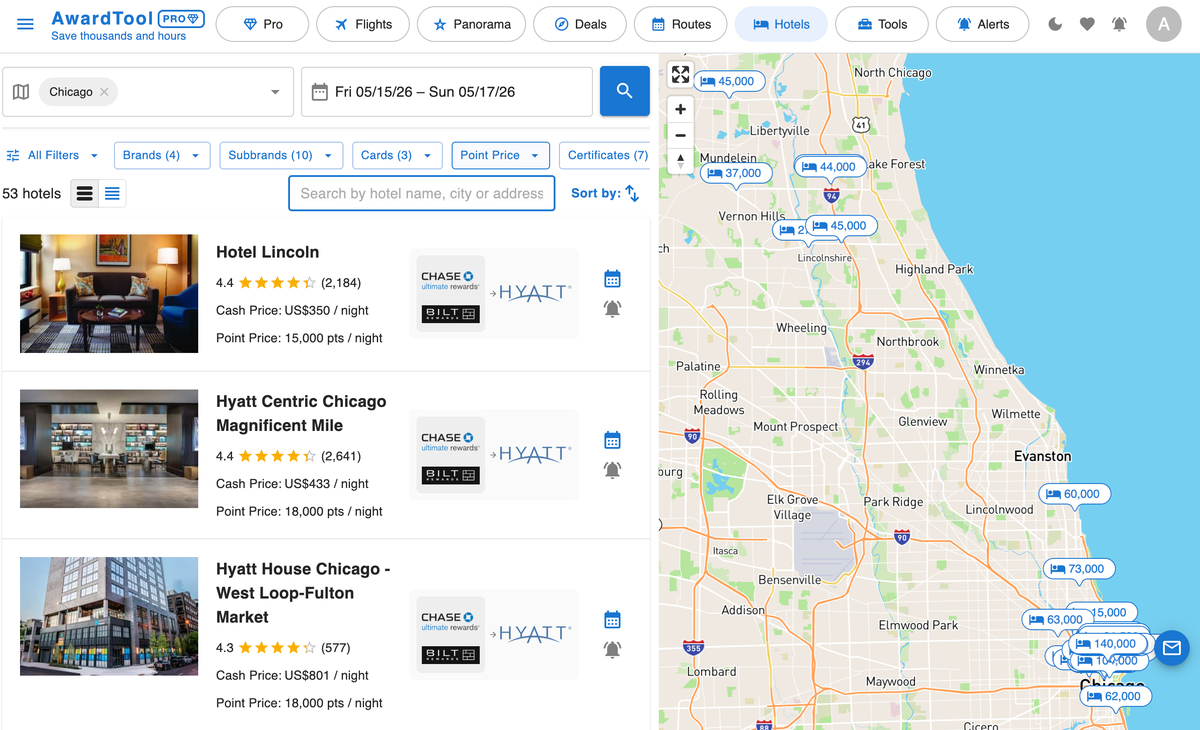Click the blue search button
1200x730 pixels.
click(x=624, y=90)
